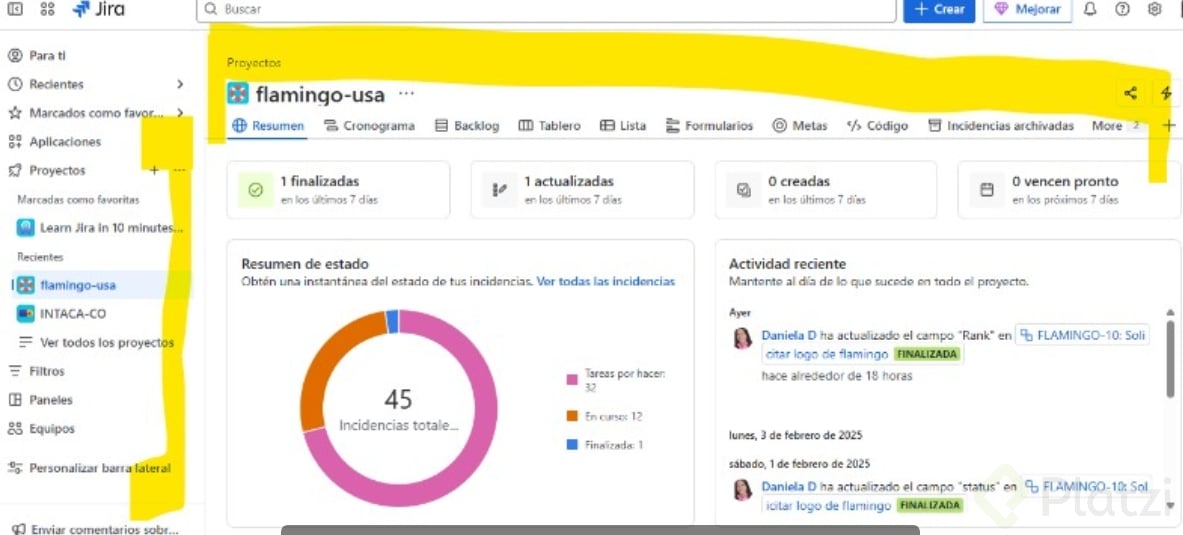
Task: Click the creadas card icon
Action: coord(743,190)
